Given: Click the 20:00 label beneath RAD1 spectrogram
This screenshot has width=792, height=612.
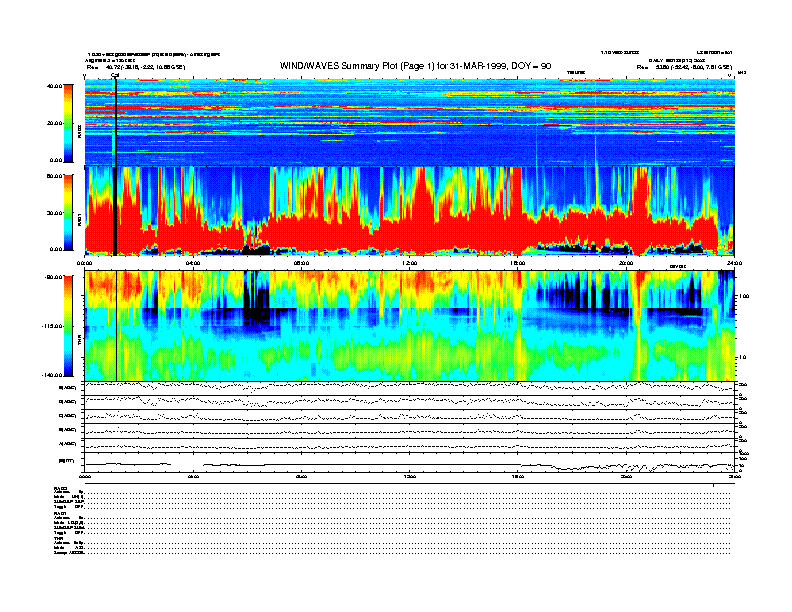Looking at the screenshot, I should (x=626, y=263).
